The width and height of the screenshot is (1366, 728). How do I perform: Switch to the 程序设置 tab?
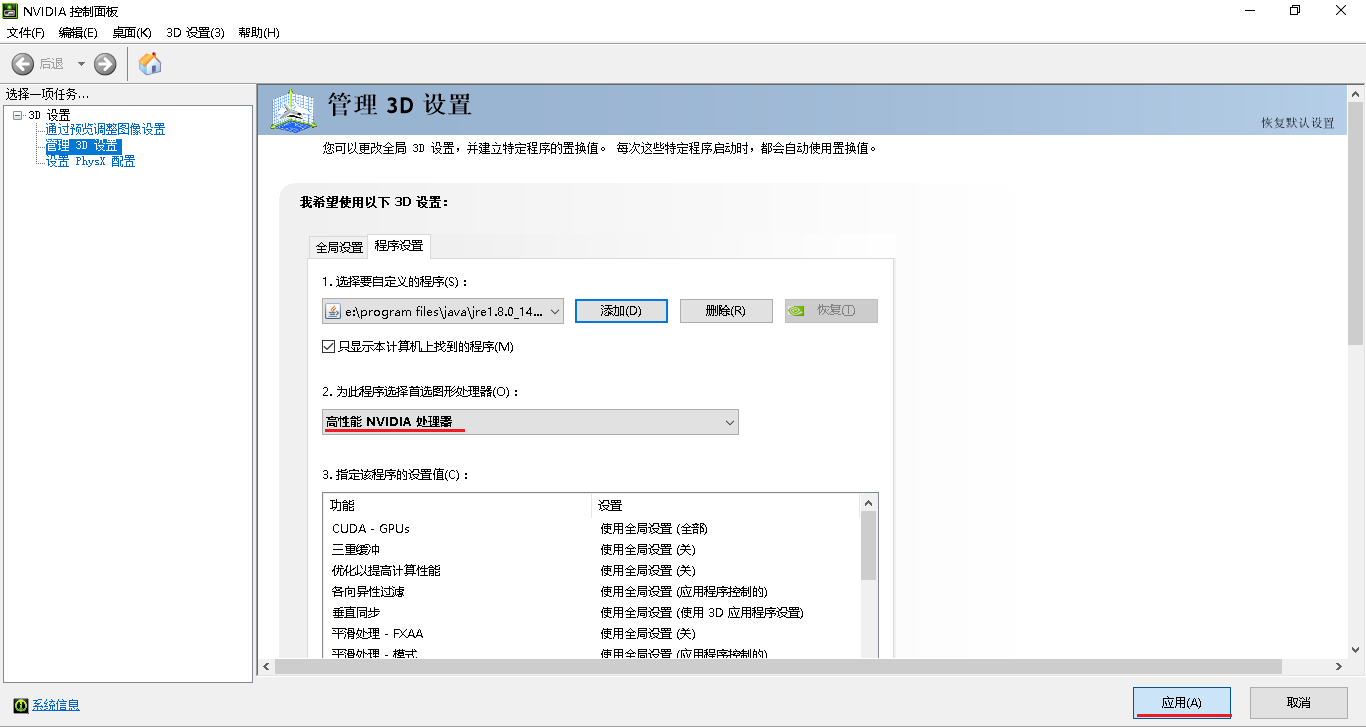click(x=399, y=246)
